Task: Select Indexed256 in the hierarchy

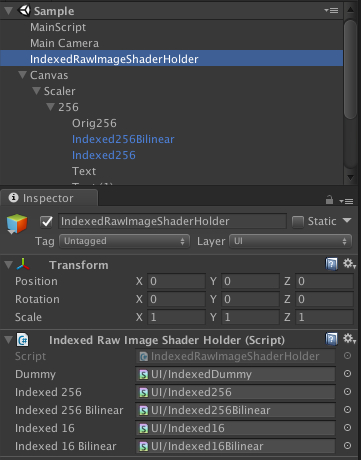Action: (x=104, y=155)
